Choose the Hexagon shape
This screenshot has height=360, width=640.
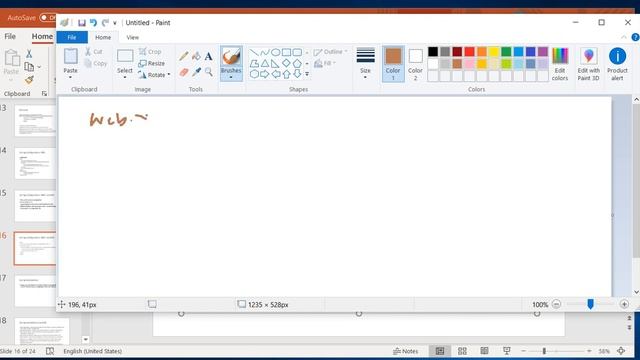pyautogui.click(x=254, y=74)
